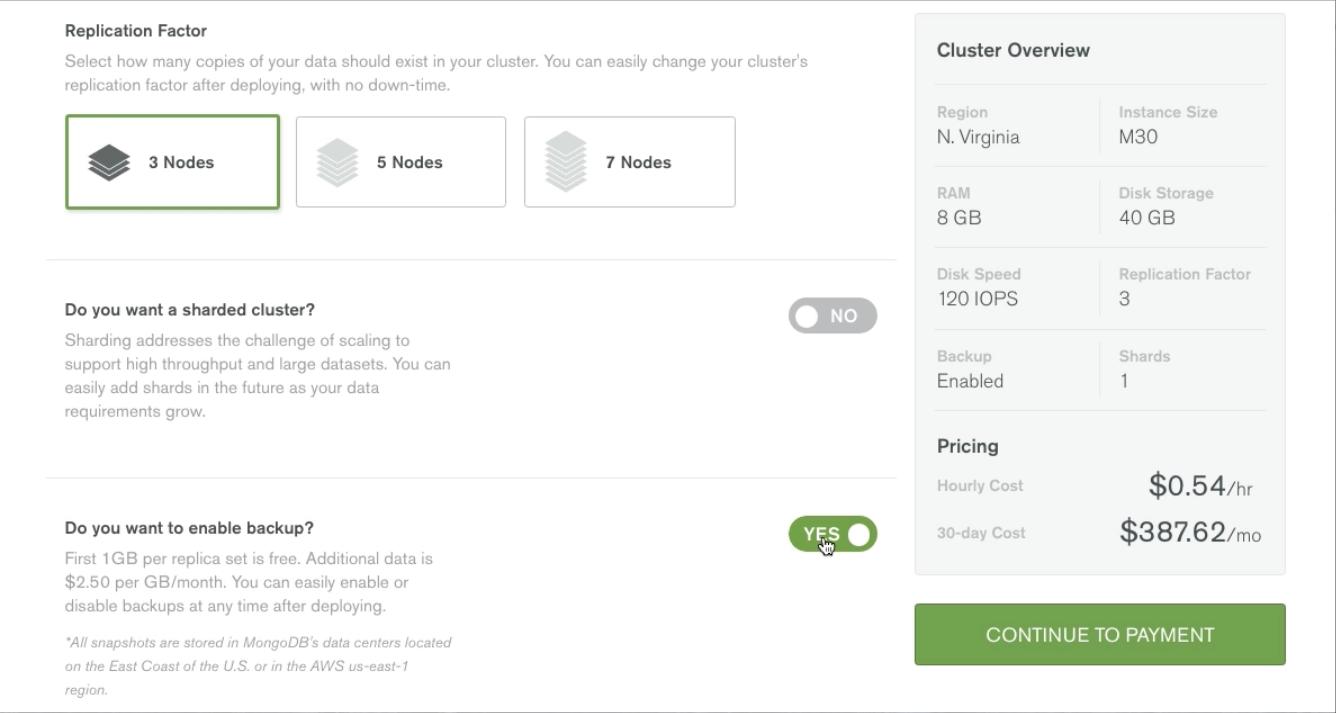Select the '5 Nodes' text label

tap(409, 162)
